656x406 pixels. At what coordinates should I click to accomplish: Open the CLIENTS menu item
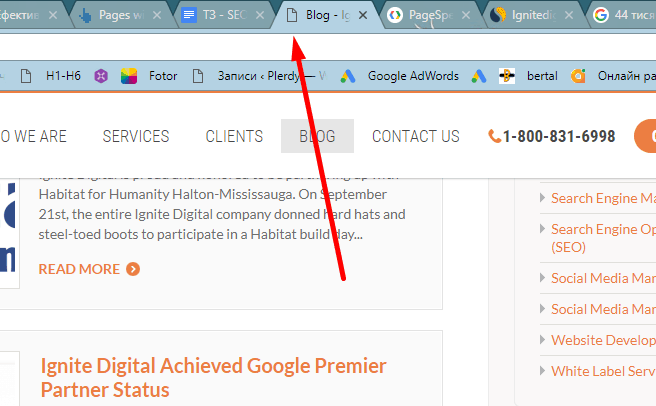coord(234,136)
